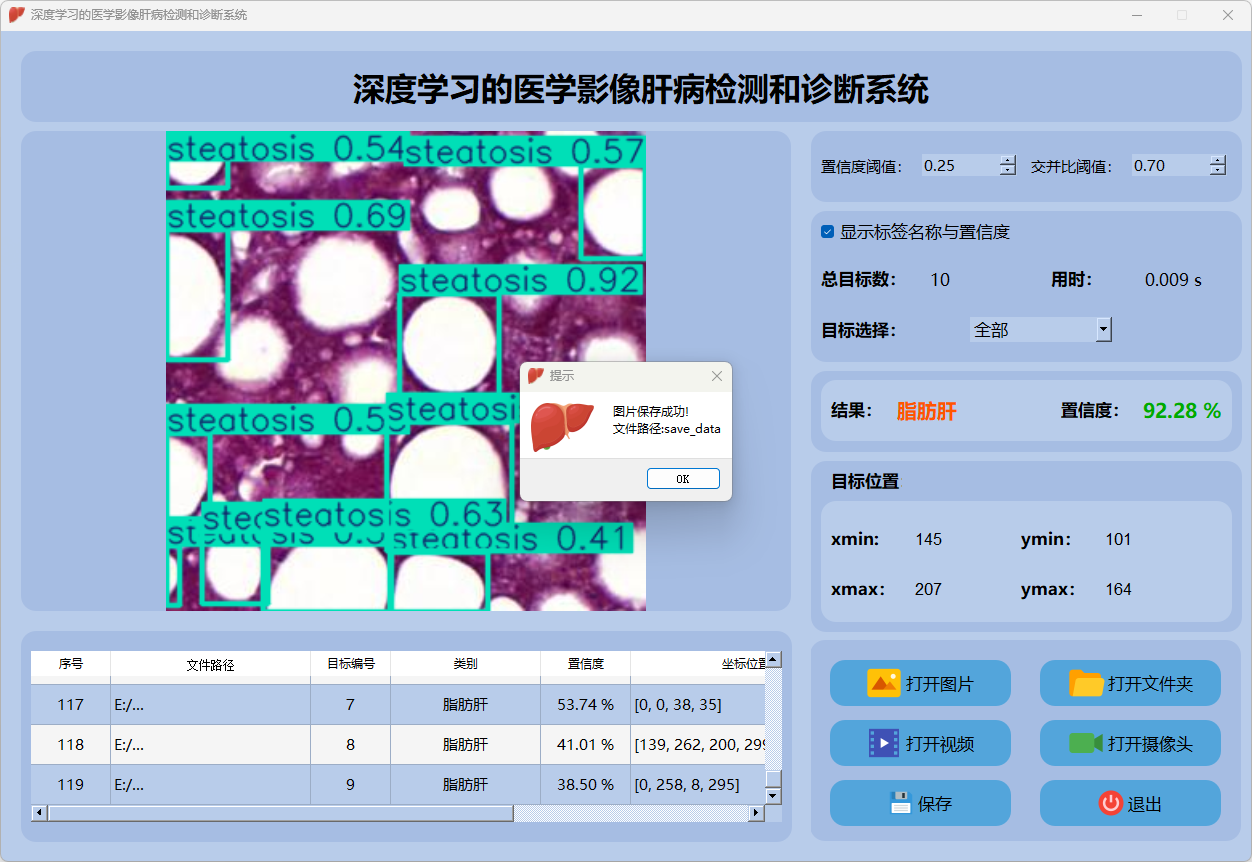Click the 目标编号 column header
Viewport: 1252px width, 862px height.
coord(350,664)
